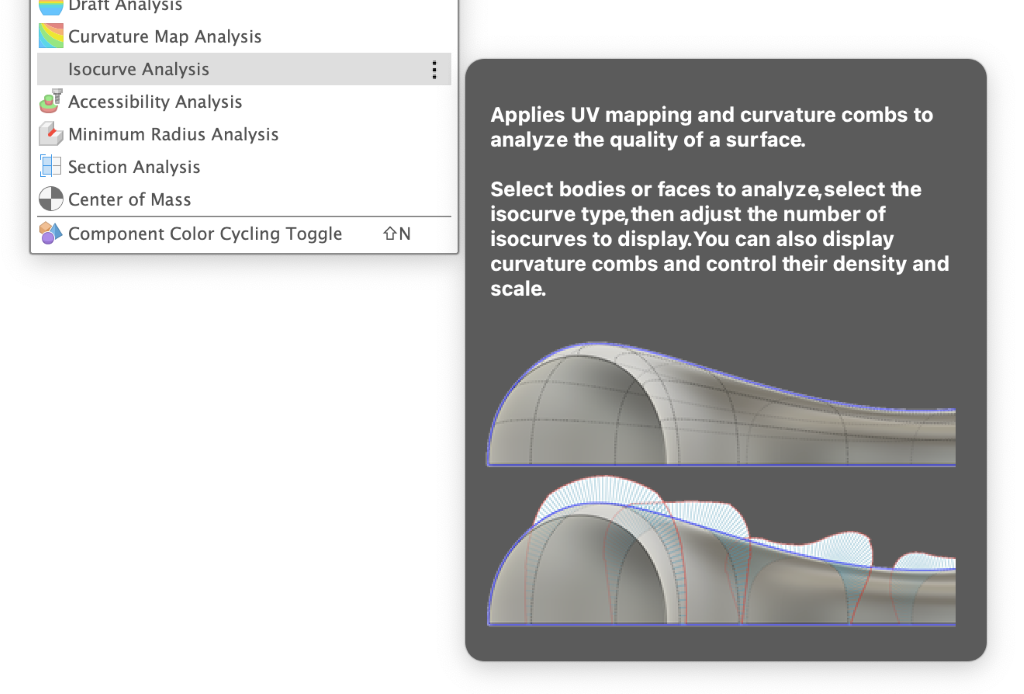Click the Minimum Radius Analysis icon
This screenshot has height=694, width=1024.
click(x=51, y=134)
